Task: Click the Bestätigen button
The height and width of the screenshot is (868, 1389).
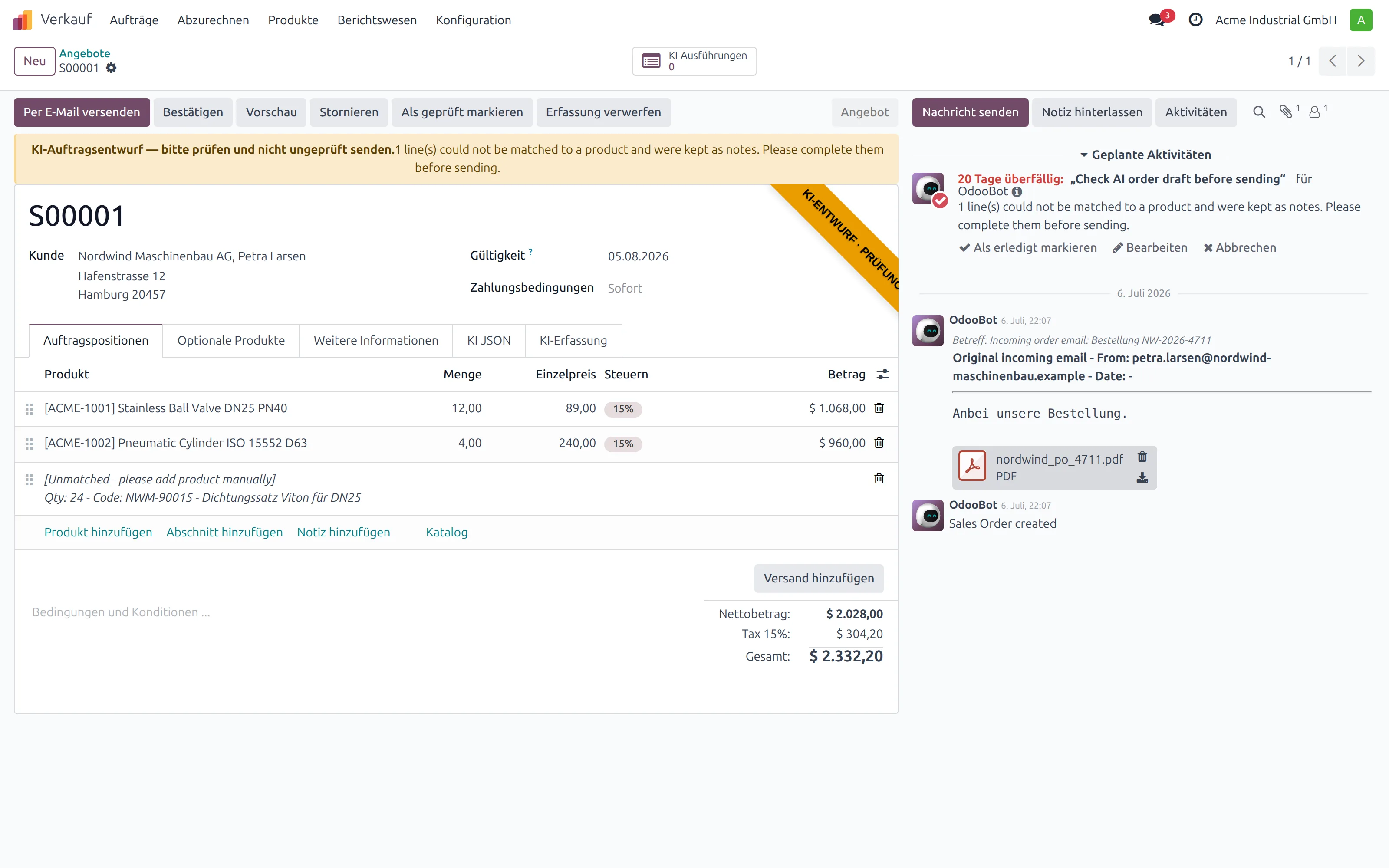Action: pyautogui.click(x=193, y=112)
